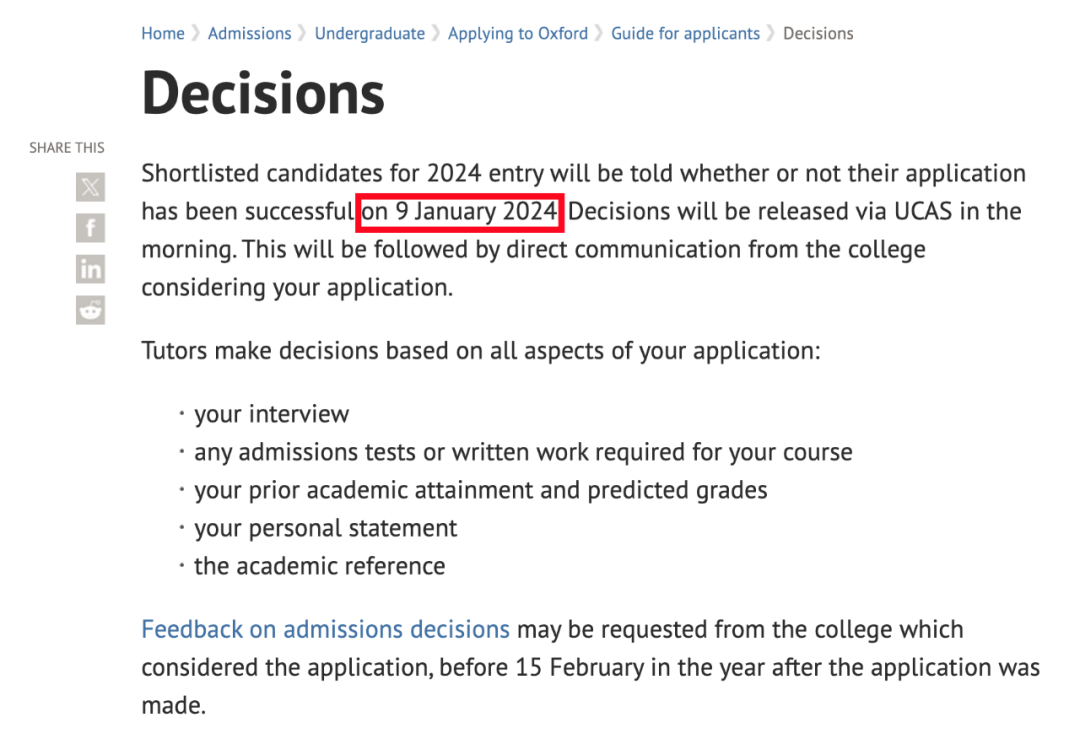The width and height of the screenshot is (1080, 739).
Task: Open the Applying to Oxford breadcrumb
Action: (517, 33)
